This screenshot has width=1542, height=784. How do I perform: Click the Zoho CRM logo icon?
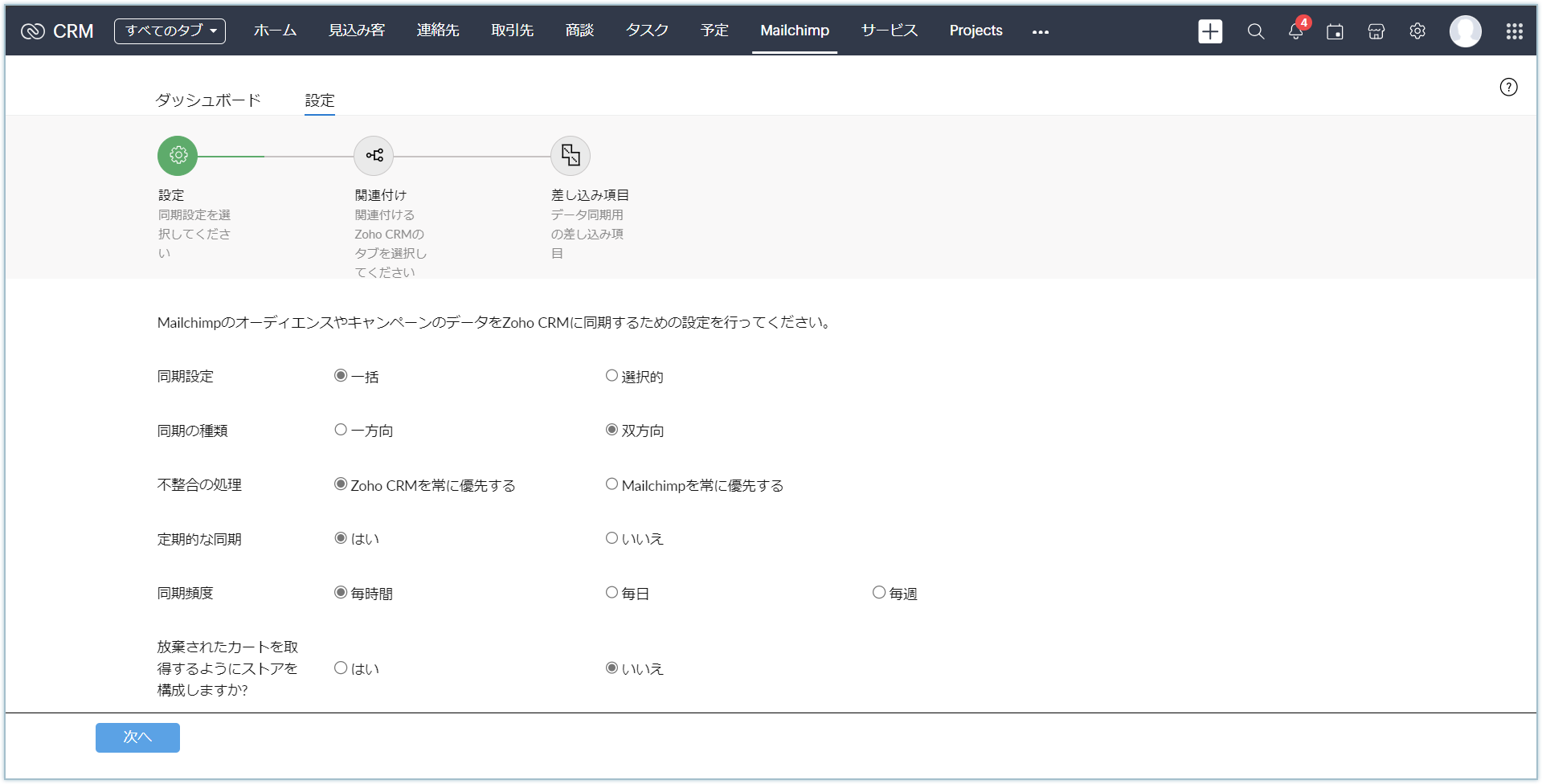(x=33, y=31)
